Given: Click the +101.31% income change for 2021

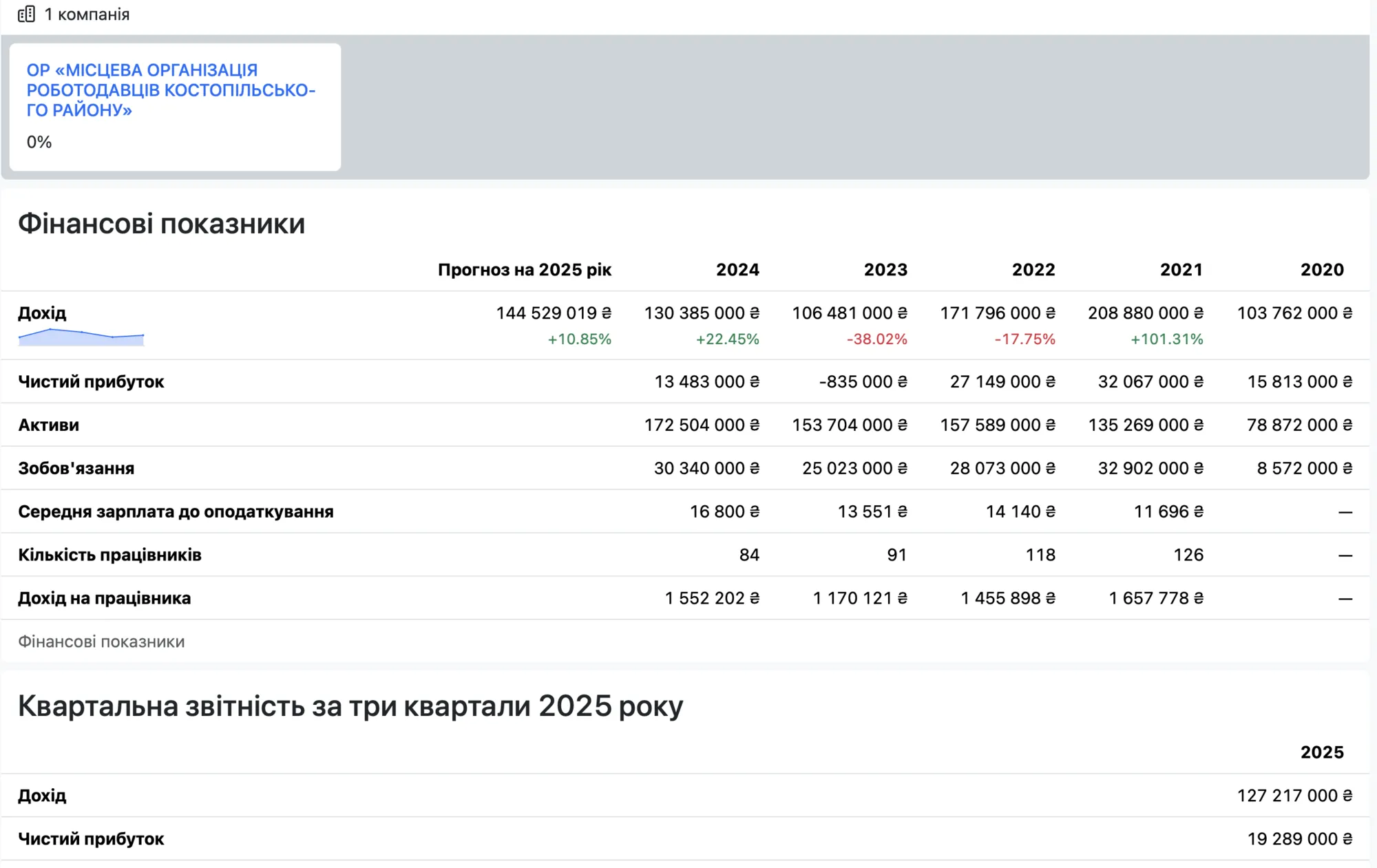Looking at the screenshot, I should pos(1166,339).
